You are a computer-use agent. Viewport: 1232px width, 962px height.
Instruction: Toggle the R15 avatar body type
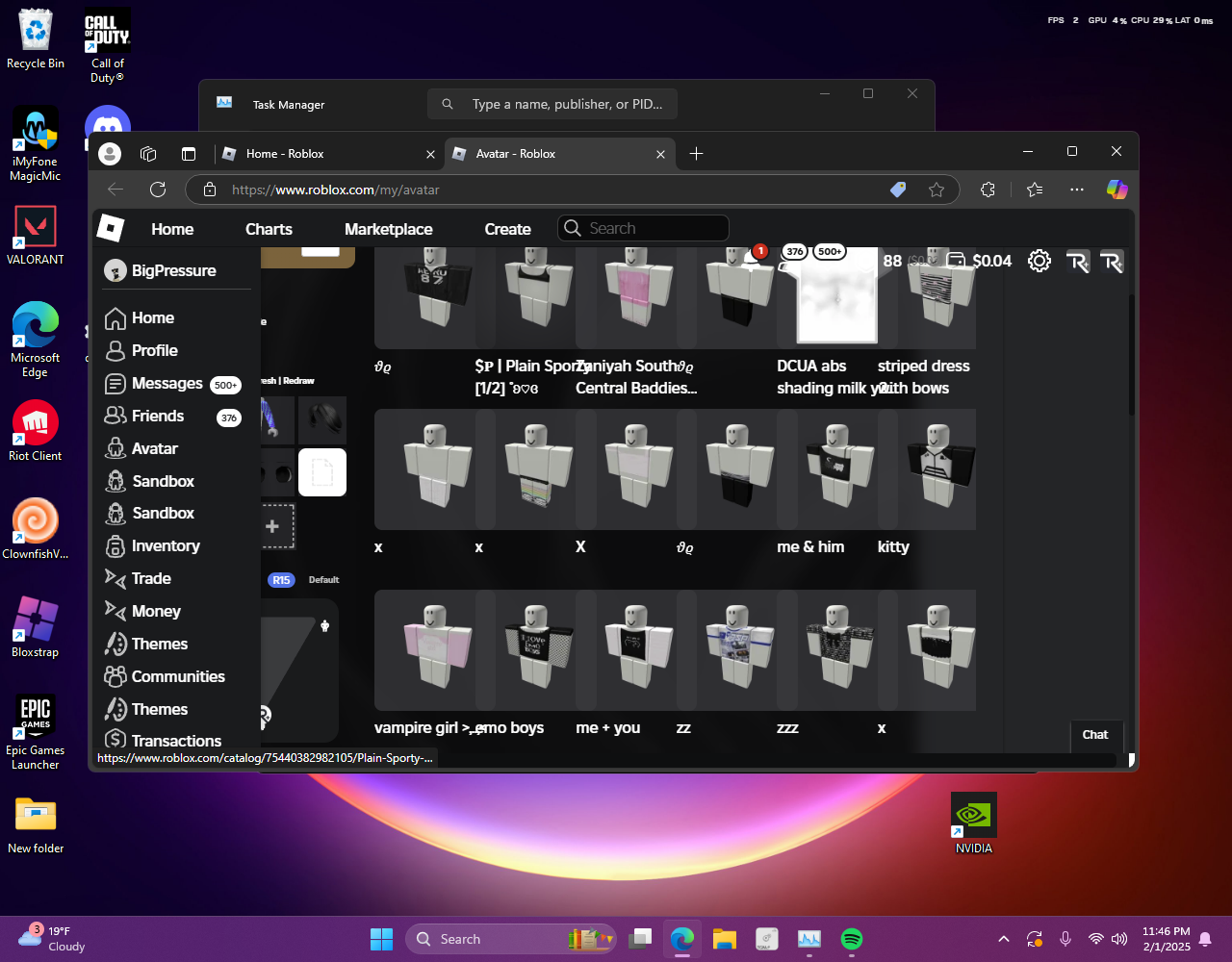pyautogui.click(x=281, y=580)
